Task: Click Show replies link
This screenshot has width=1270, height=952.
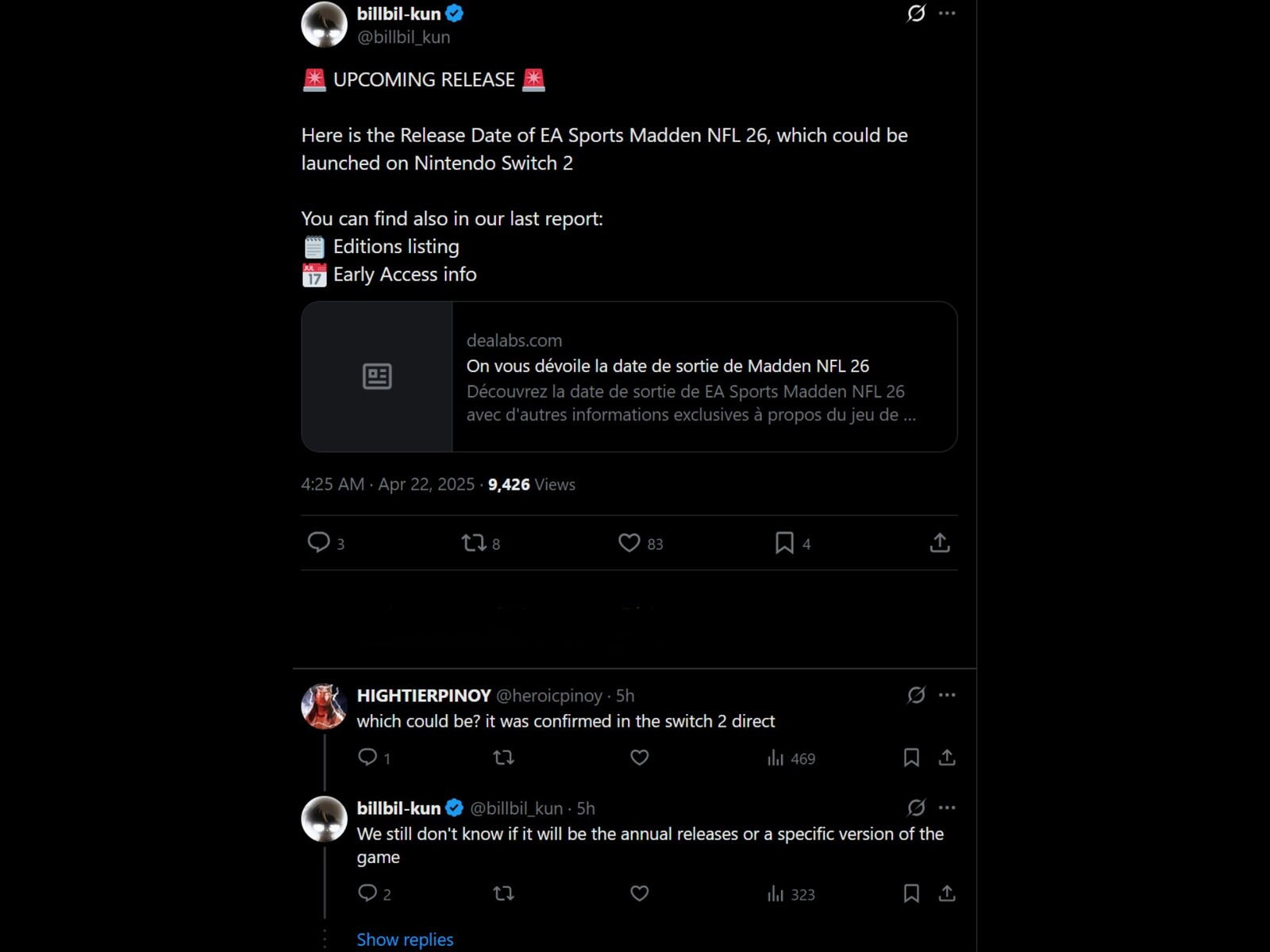Action: [405, 939]
